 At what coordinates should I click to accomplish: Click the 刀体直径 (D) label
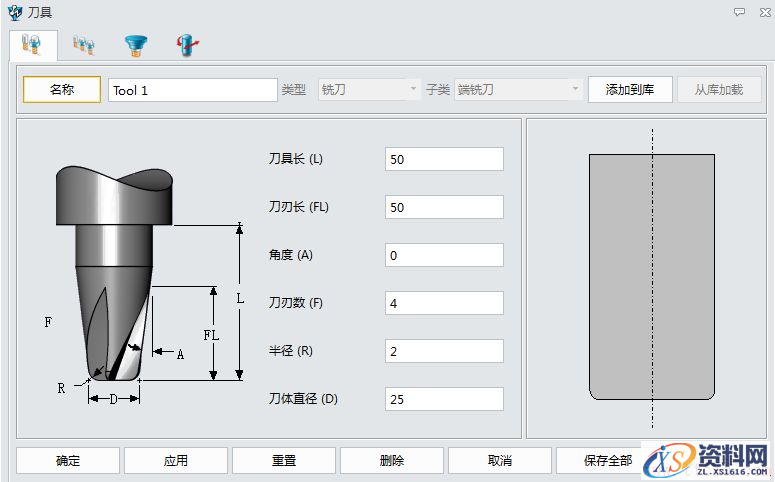[x=303, y=398]
